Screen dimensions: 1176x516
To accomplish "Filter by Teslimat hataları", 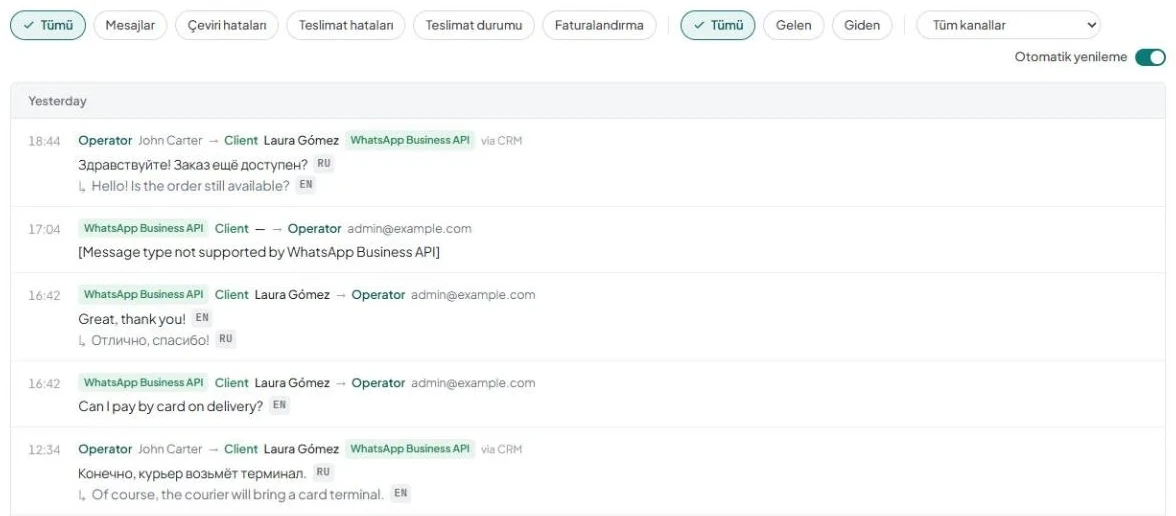I will click(x=346, y=26).
